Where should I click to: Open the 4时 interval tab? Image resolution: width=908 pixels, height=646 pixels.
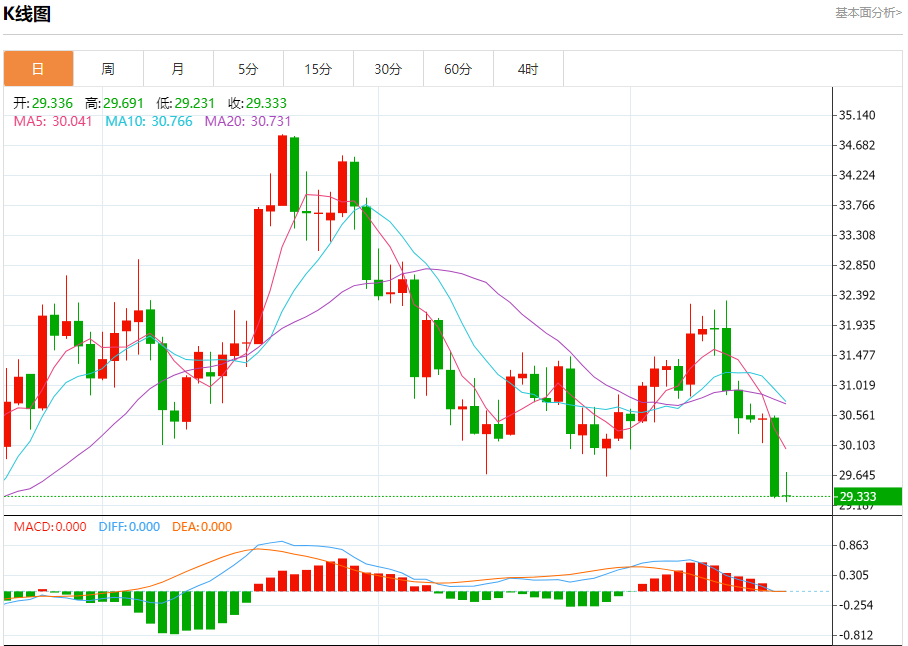pos(529,69)
